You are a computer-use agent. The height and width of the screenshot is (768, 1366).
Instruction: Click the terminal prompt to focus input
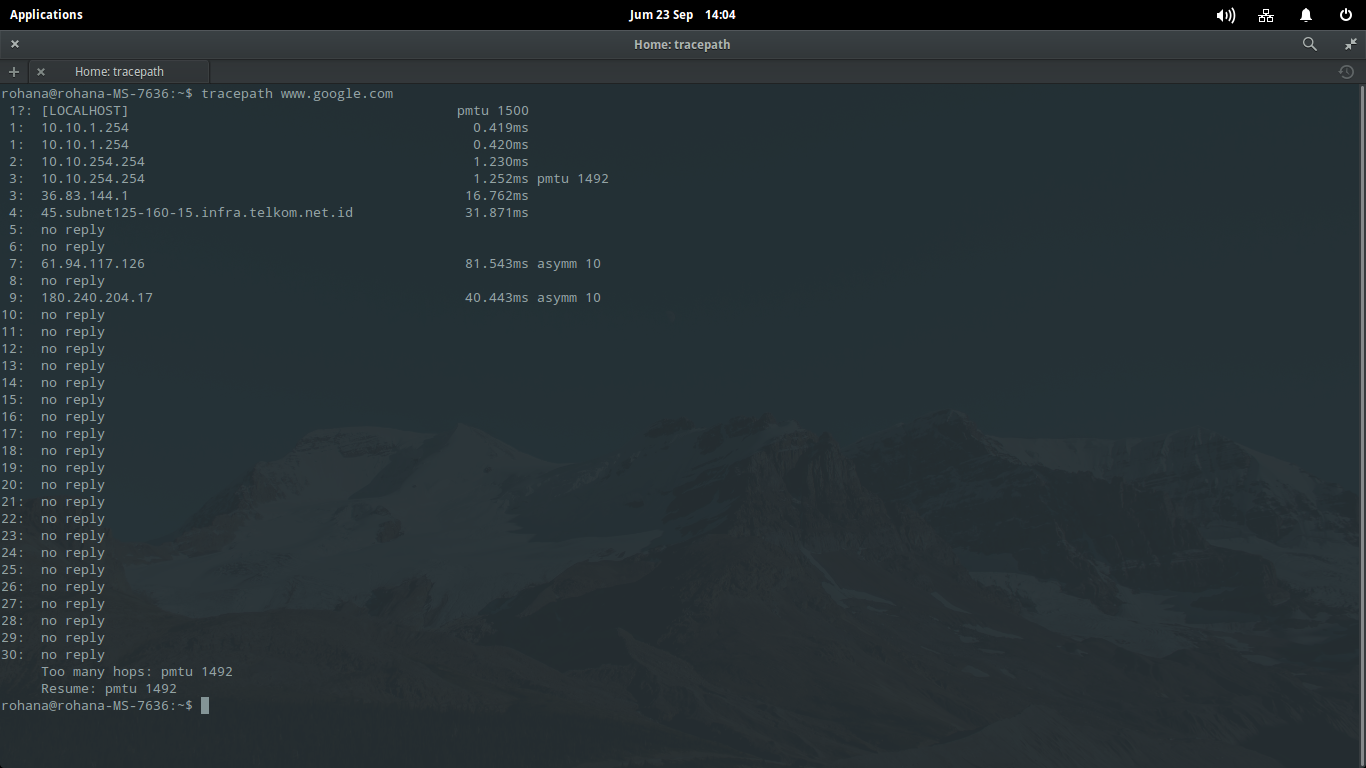pos(204,705)
